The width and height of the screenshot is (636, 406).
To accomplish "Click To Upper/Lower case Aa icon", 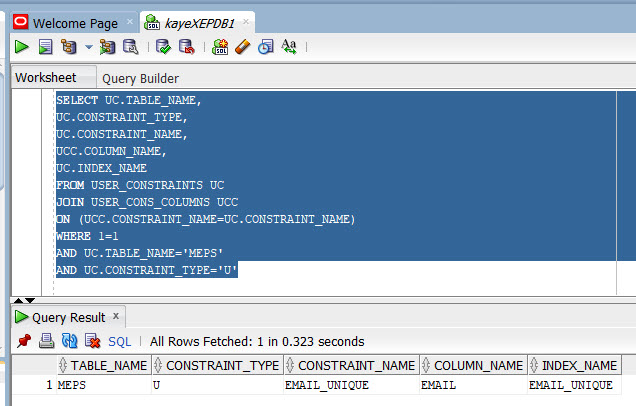I will (289, 47).
